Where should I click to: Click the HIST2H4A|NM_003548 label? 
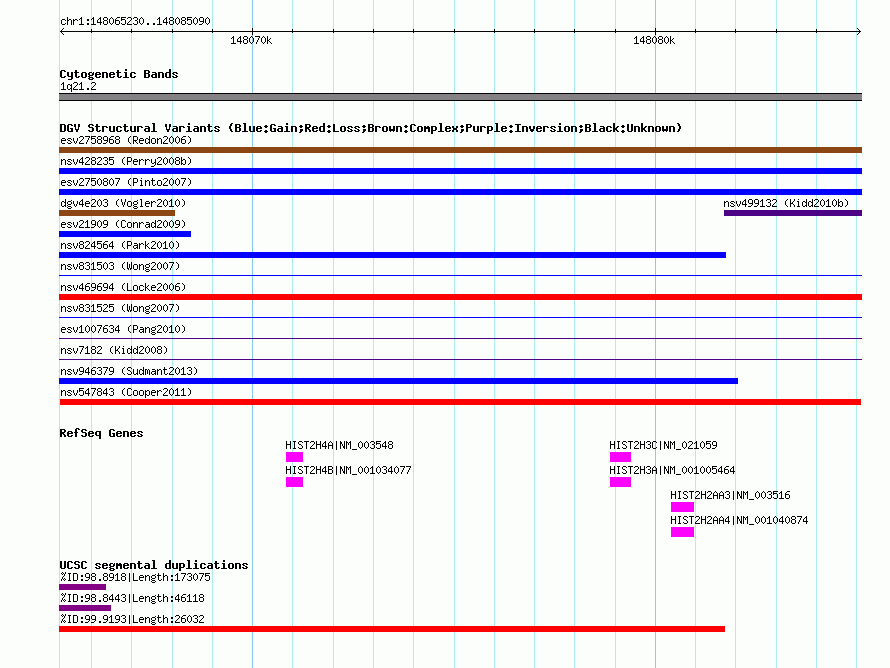(339, 446)
